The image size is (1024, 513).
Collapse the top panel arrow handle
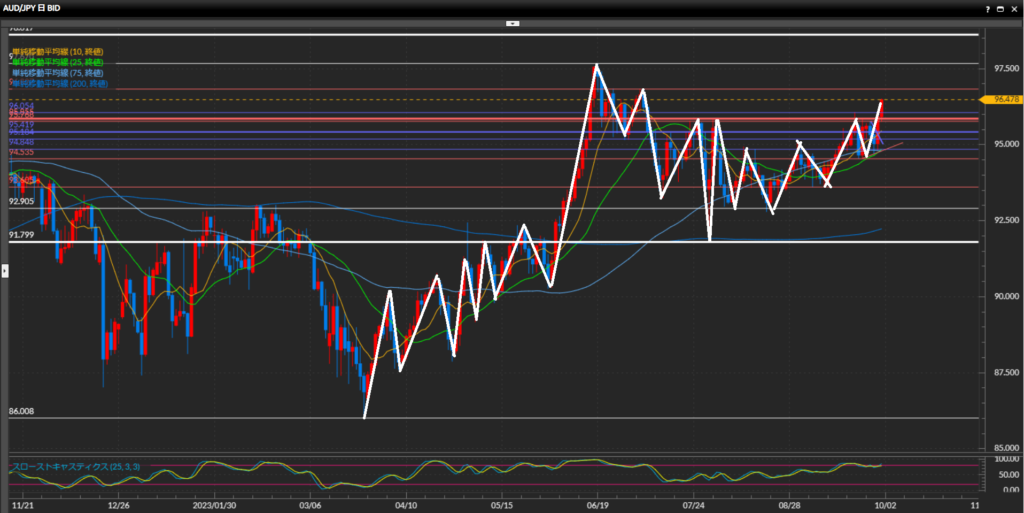coord(512,22)
